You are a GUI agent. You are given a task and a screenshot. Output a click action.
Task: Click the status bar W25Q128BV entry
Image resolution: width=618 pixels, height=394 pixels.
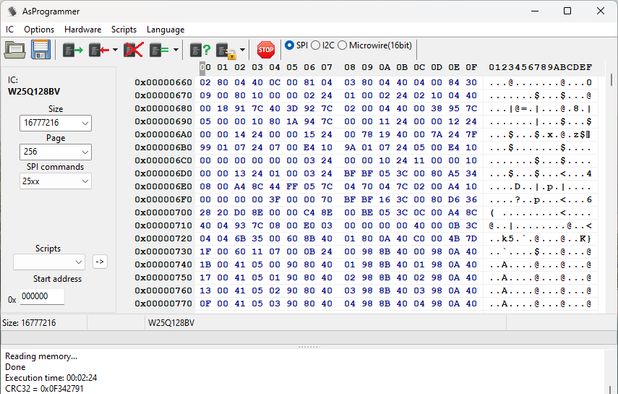(171, 323)
